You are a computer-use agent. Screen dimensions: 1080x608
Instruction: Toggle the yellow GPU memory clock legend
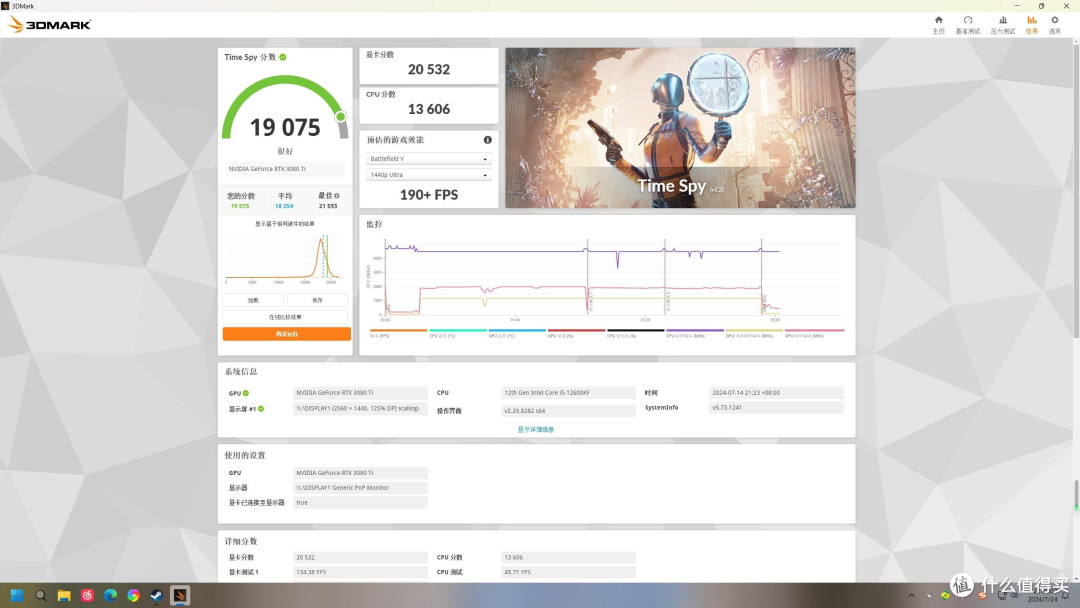754,333
